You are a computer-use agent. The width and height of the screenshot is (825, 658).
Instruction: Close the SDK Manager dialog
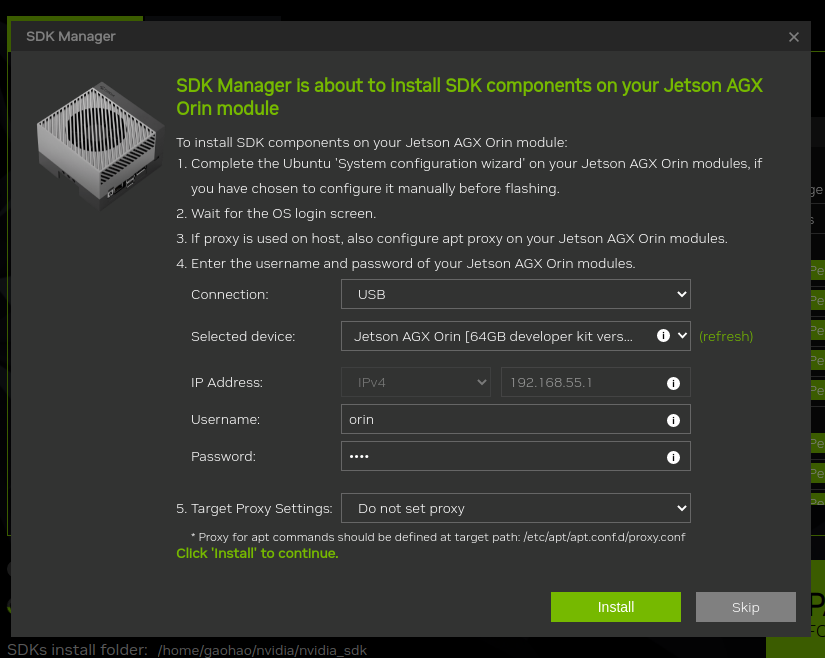click(x=793, y=37)
